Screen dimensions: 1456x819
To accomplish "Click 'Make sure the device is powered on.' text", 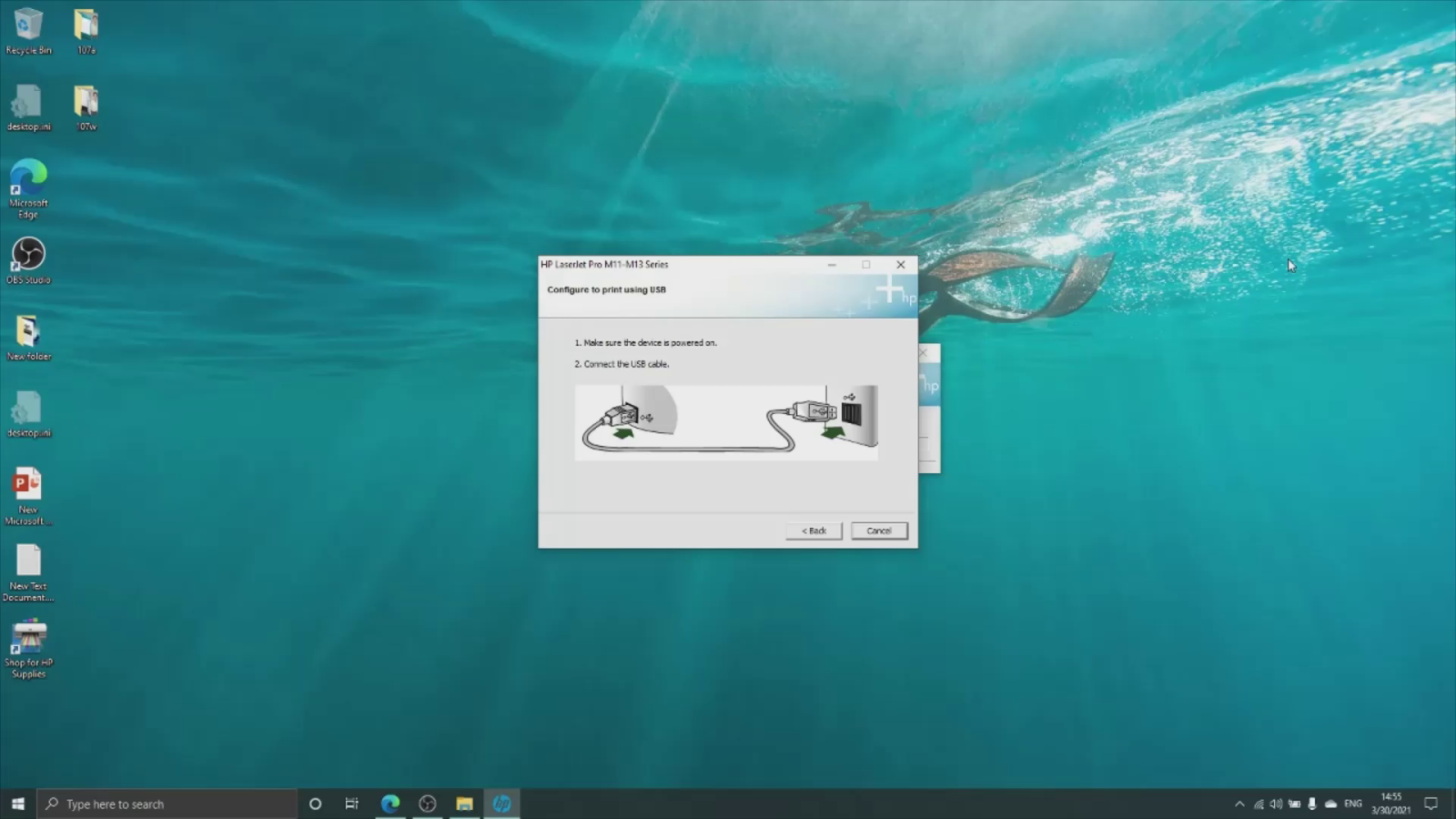I will 650,343.
